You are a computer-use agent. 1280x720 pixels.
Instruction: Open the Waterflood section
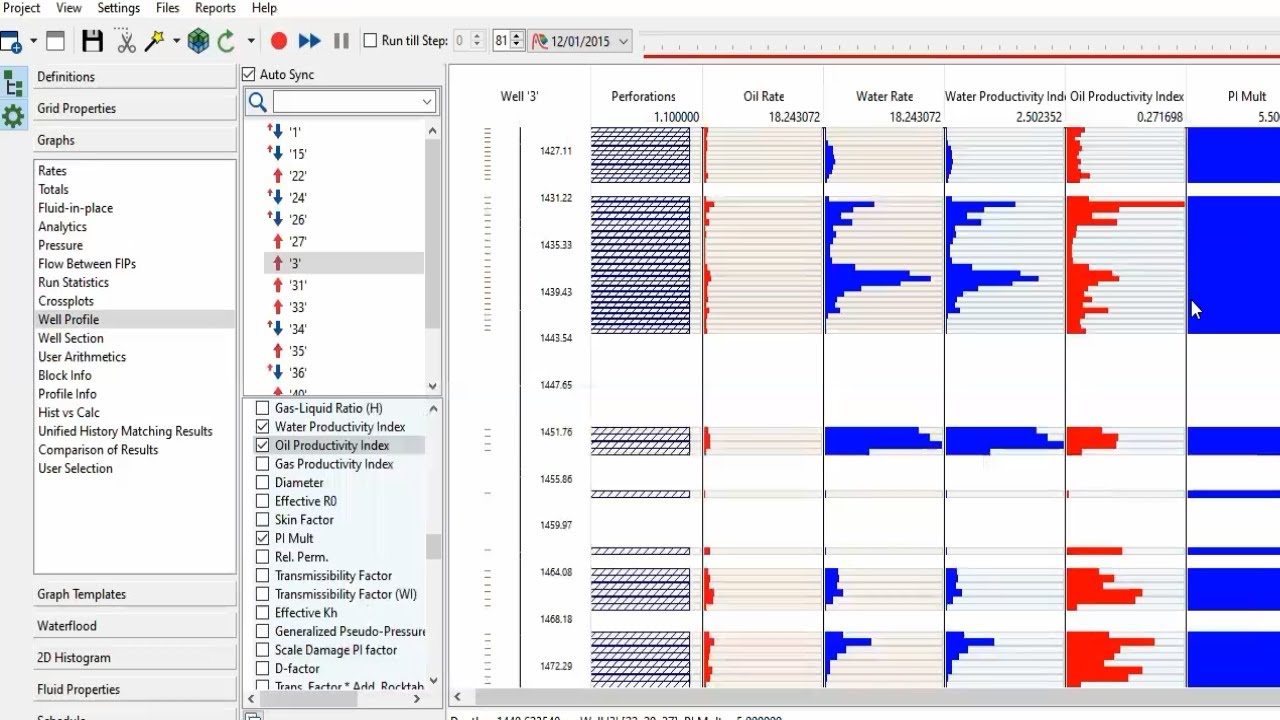[x=135, y=626]
